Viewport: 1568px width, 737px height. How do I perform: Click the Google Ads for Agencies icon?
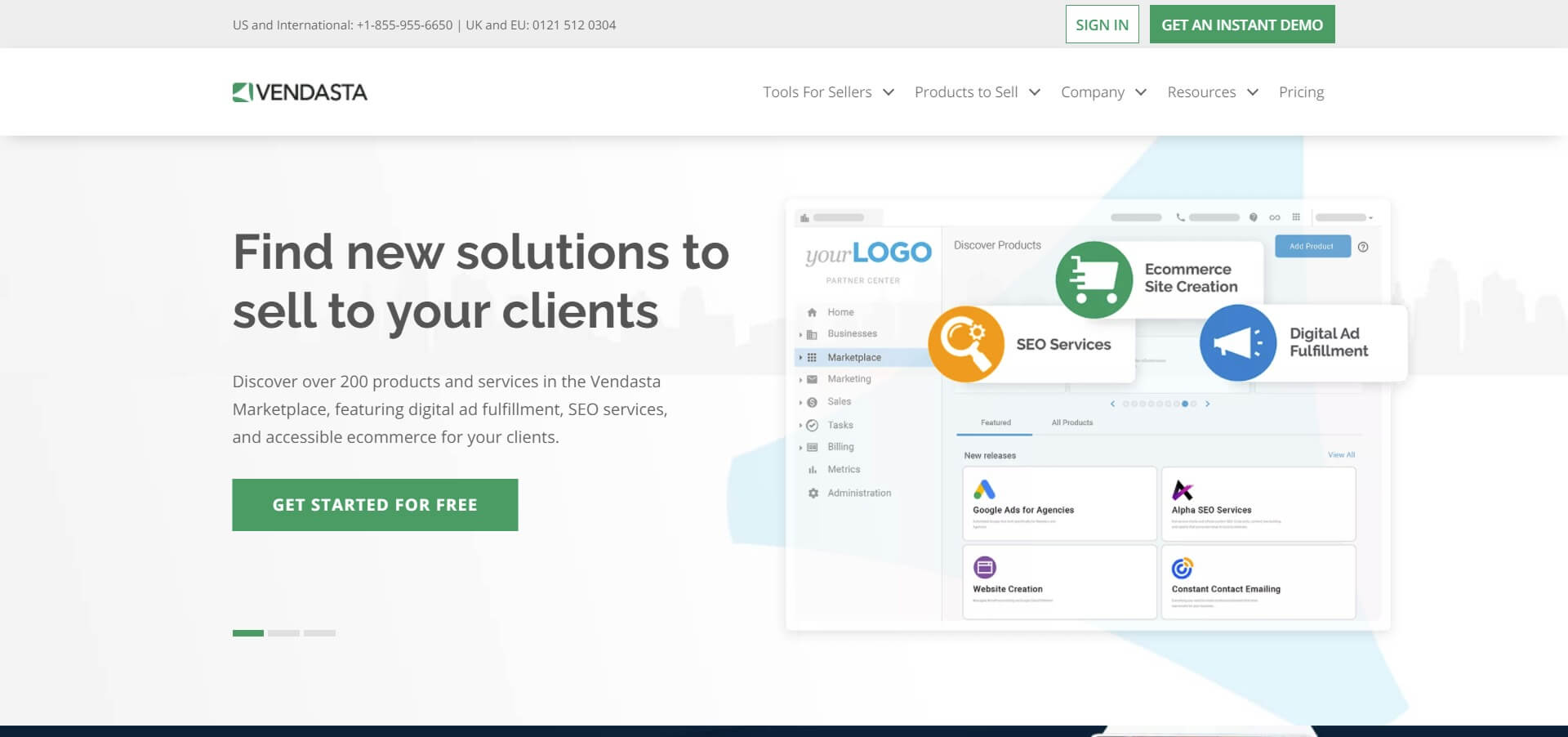984,489
